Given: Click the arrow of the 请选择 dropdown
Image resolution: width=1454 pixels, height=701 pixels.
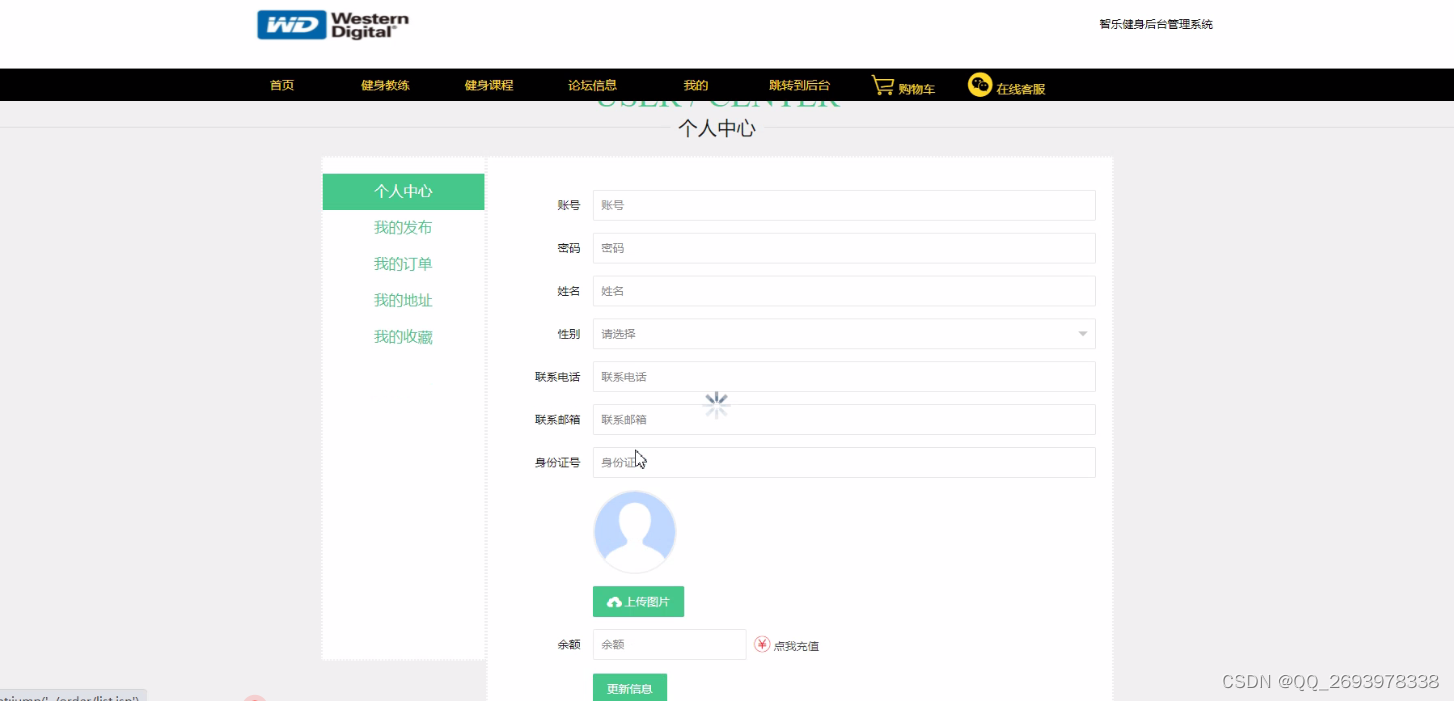Looking at the screenshot, I should 1082,334.
